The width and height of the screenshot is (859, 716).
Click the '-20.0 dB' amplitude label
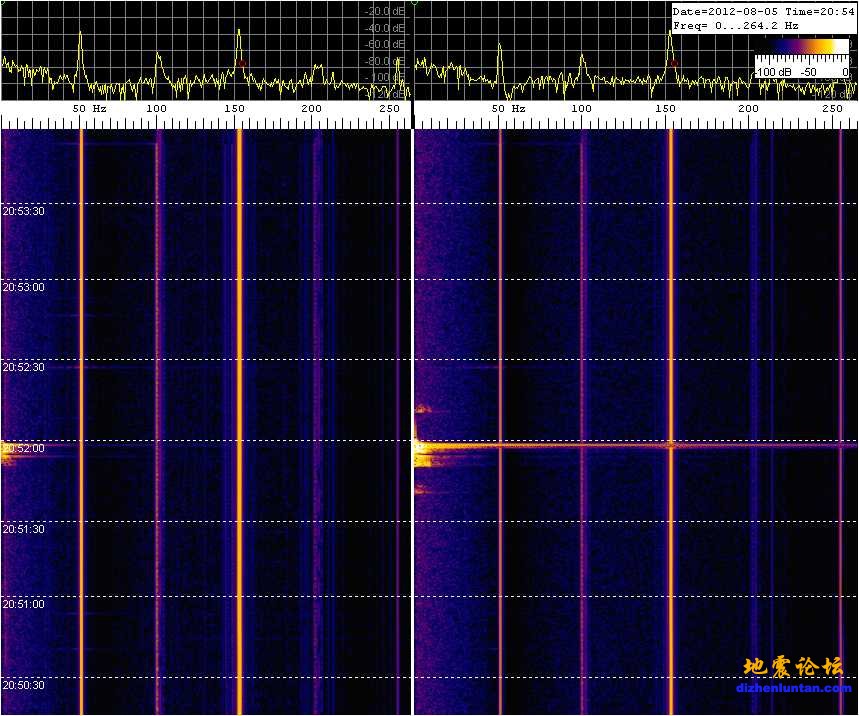tap(385, 11)
